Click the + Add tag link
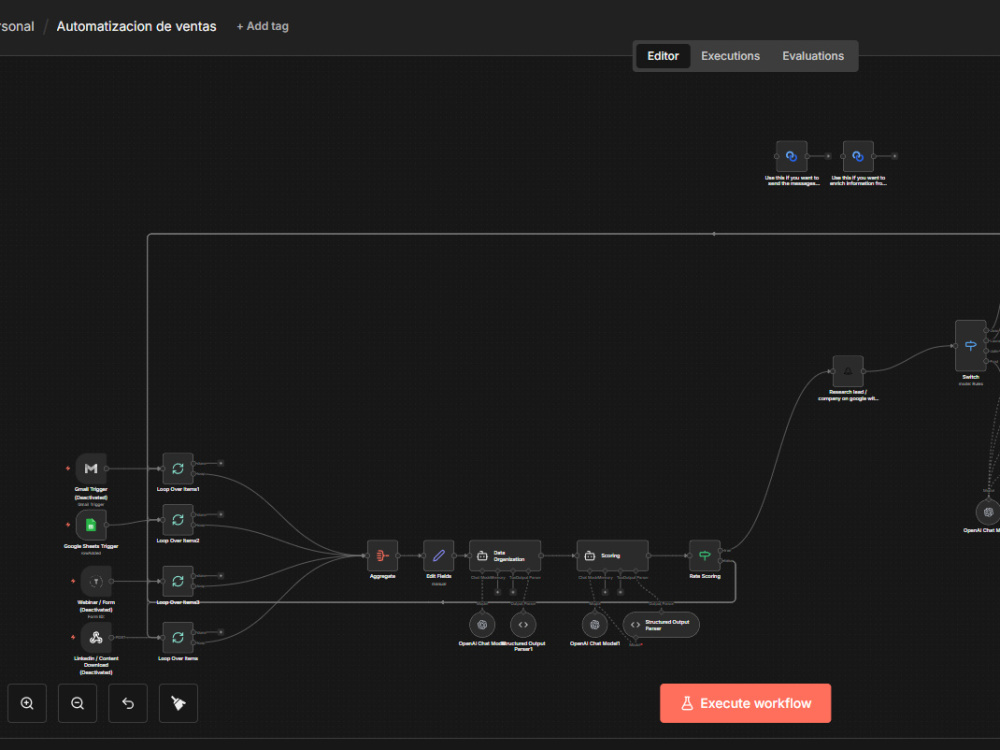Screen dimensions: 1000x750 pos(263,26)
